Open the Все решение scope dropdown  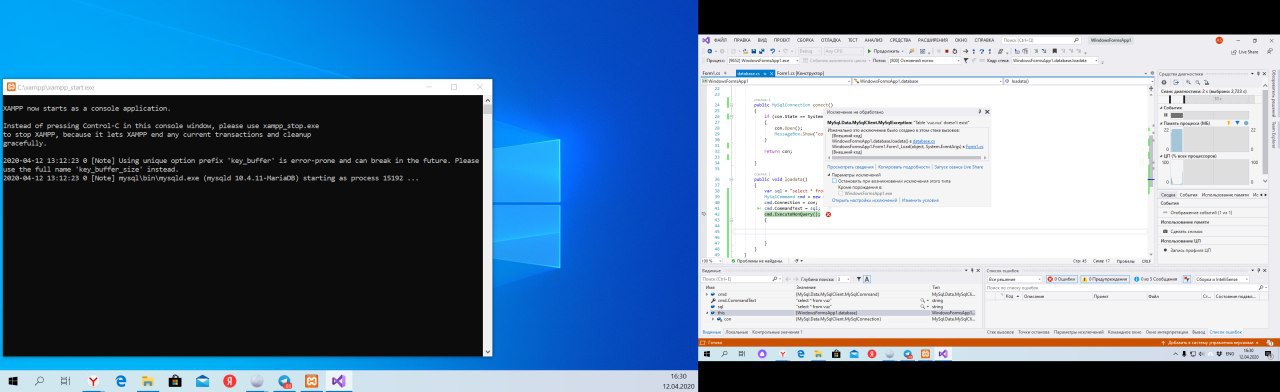pos(1013,279)
